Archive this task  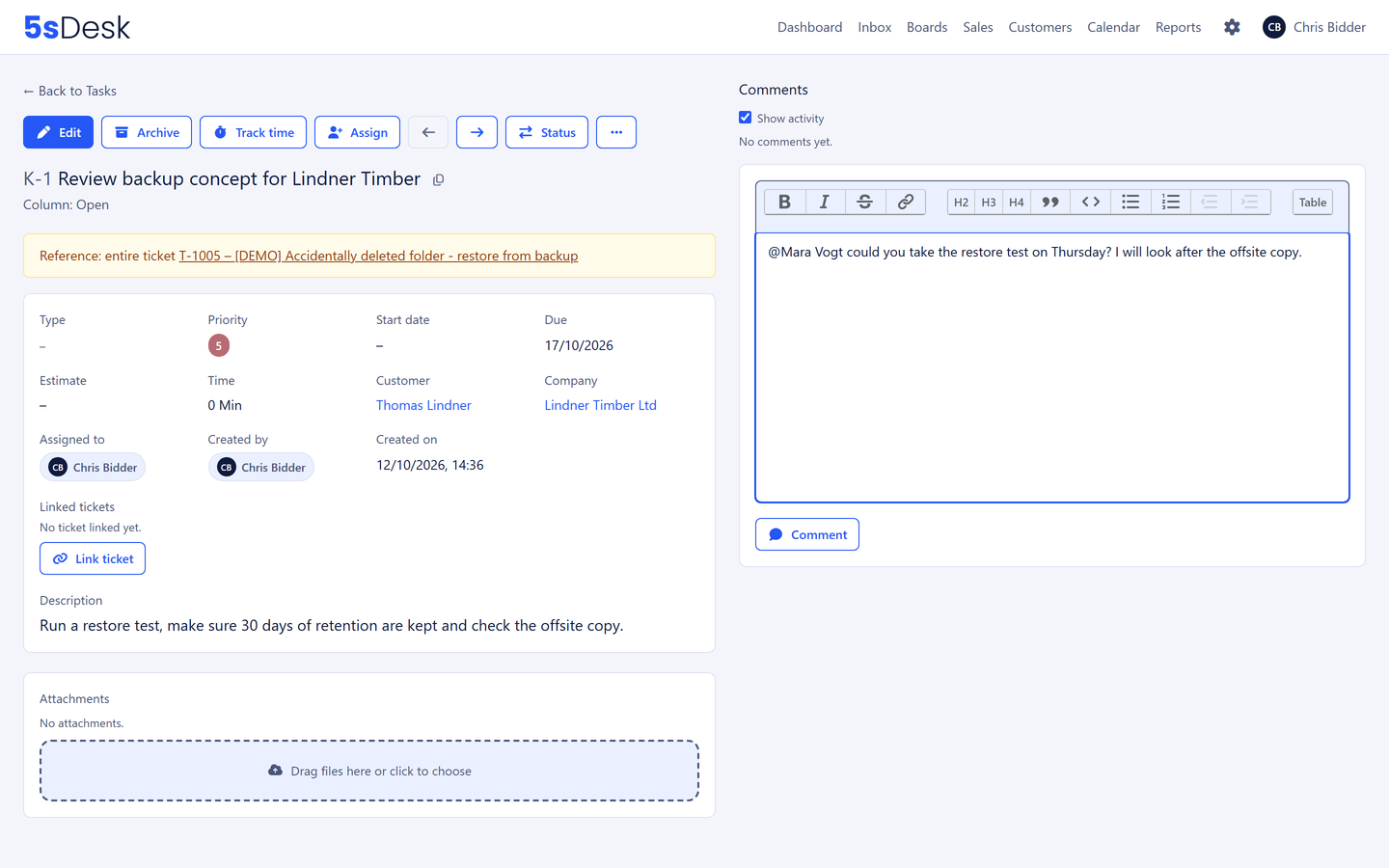(x=147, y=132)
